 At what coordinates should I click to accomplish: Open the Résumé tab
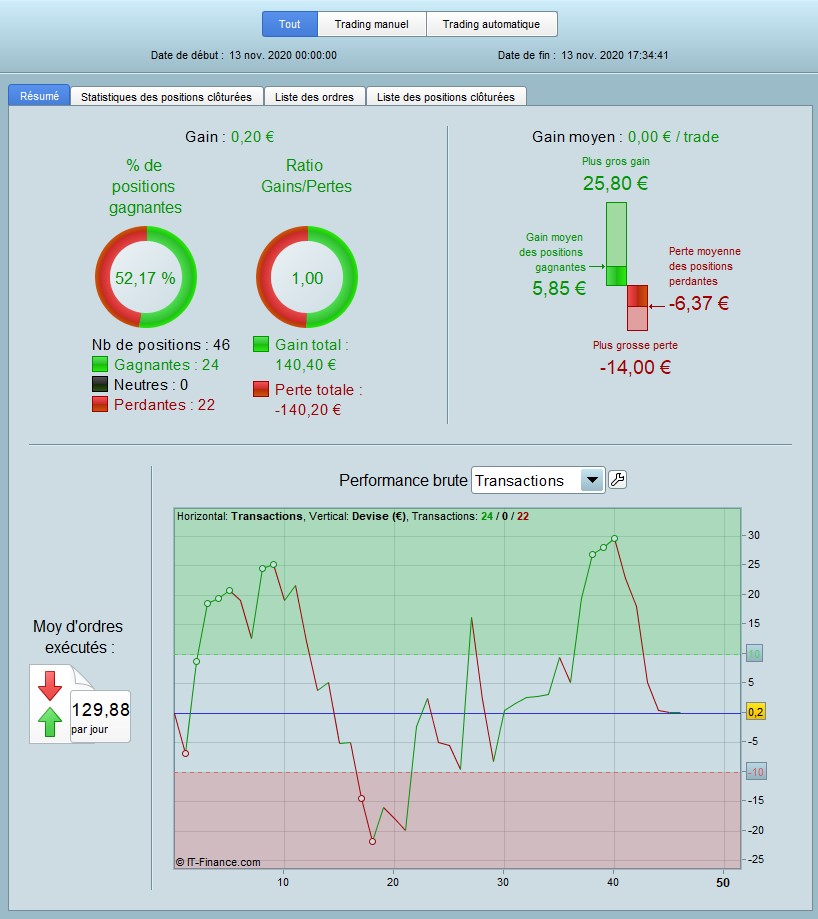click(39, 96)
